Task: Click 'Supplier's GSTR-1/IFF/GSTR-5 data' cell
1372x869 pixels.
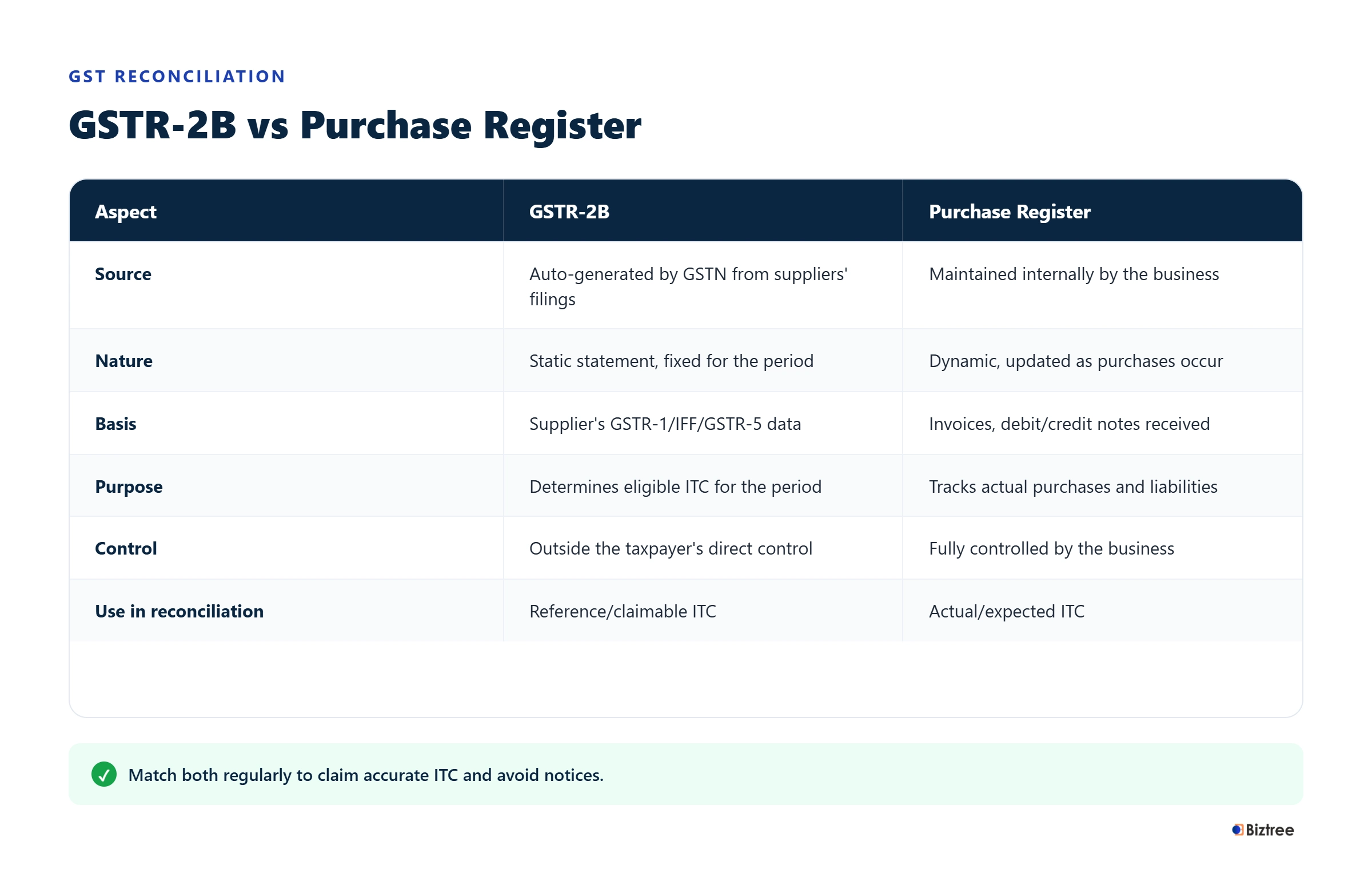Action: tap(703, 423)
